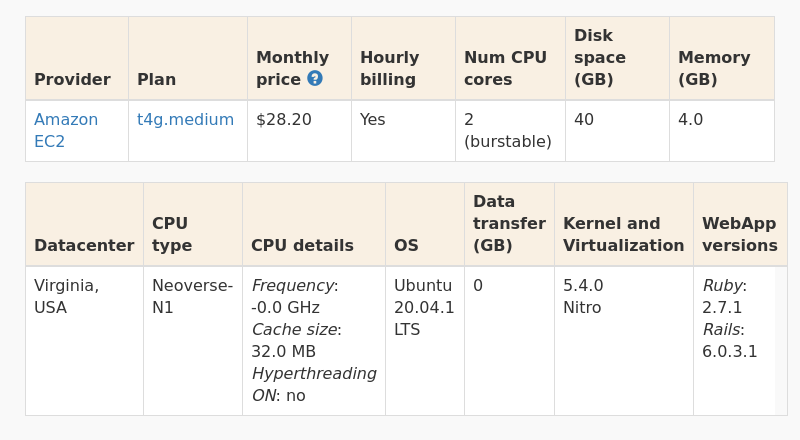Click the Neoverse-N1 CPU type cell

192,297
